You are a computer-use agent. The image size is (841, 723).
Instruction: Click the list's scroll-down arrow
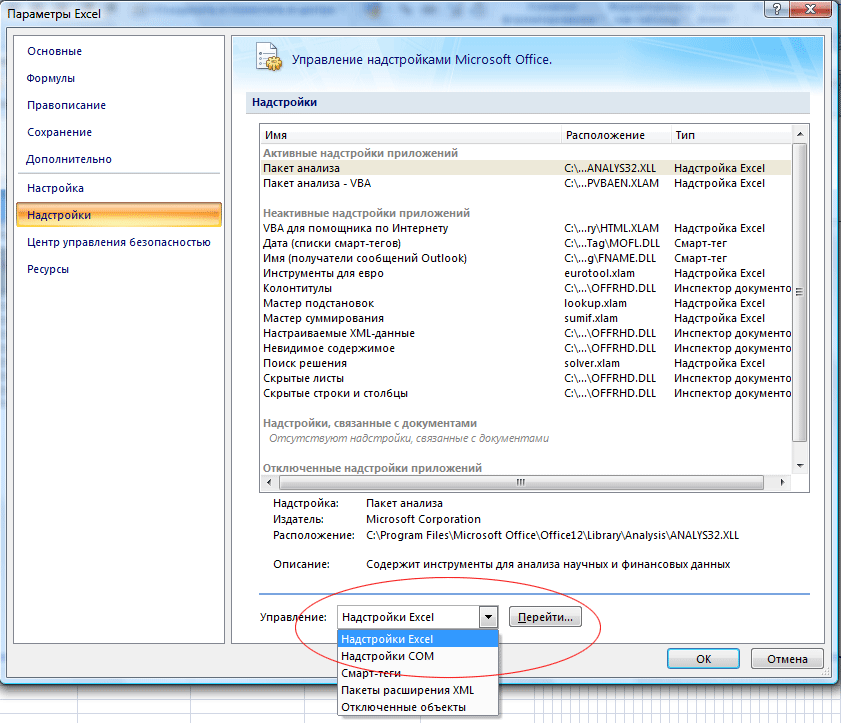[800, 466]
